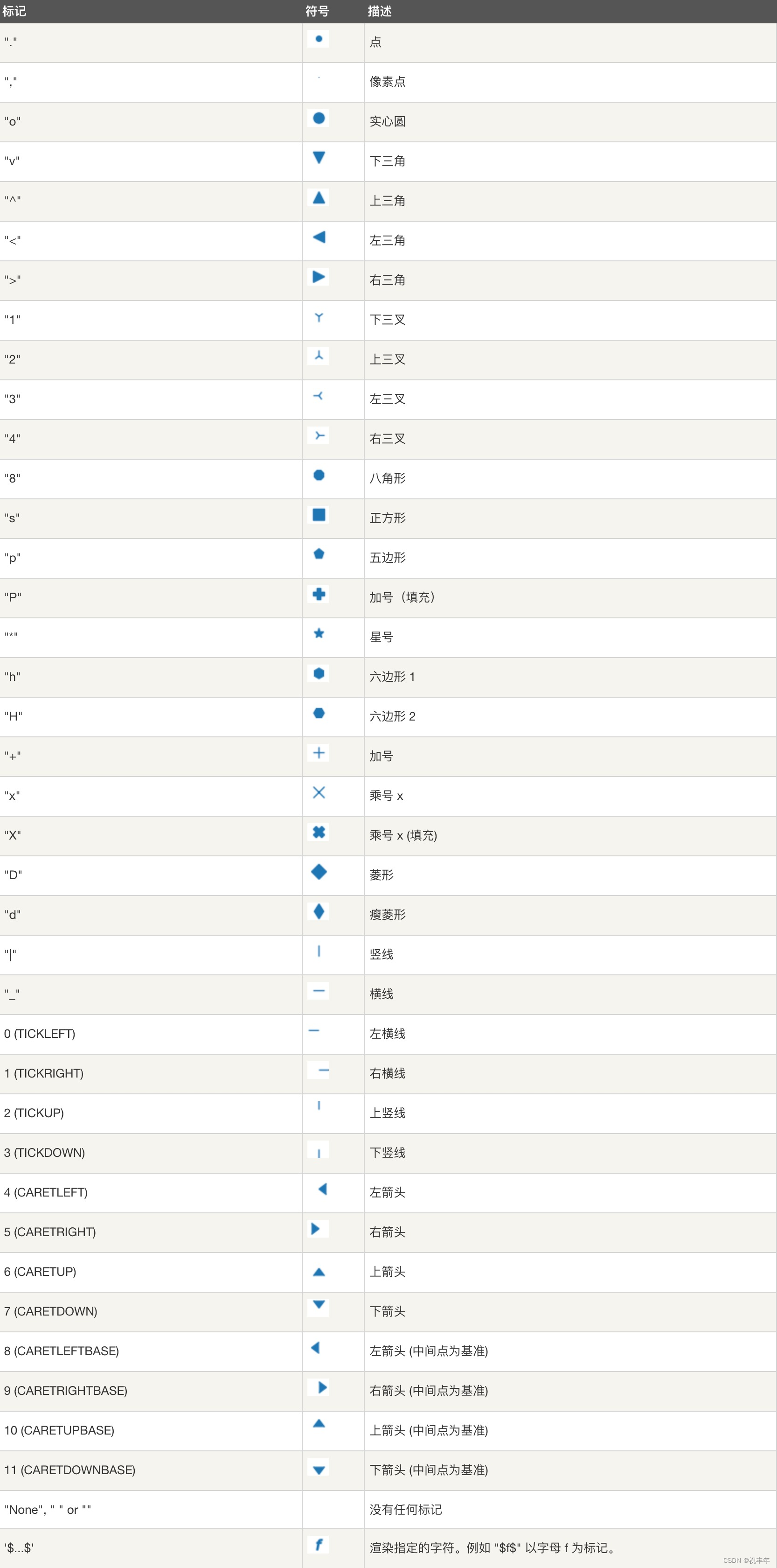The image size is (777, 1568).
Task: Click the pentagon marker symbol
Action: [319, 554]
